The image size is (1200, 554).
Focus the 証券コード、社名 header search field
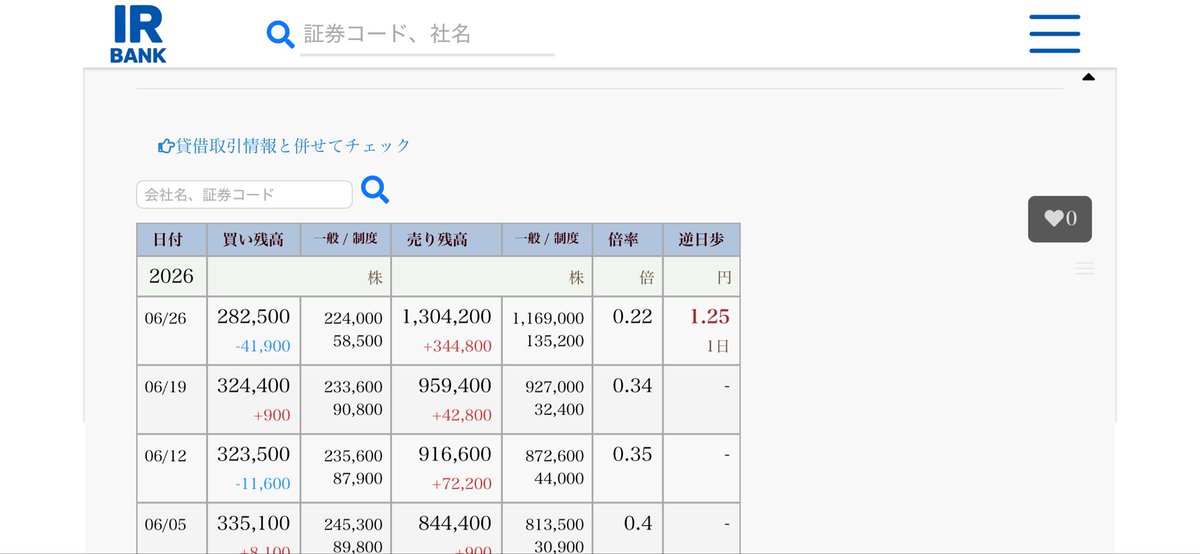[428, 35]
